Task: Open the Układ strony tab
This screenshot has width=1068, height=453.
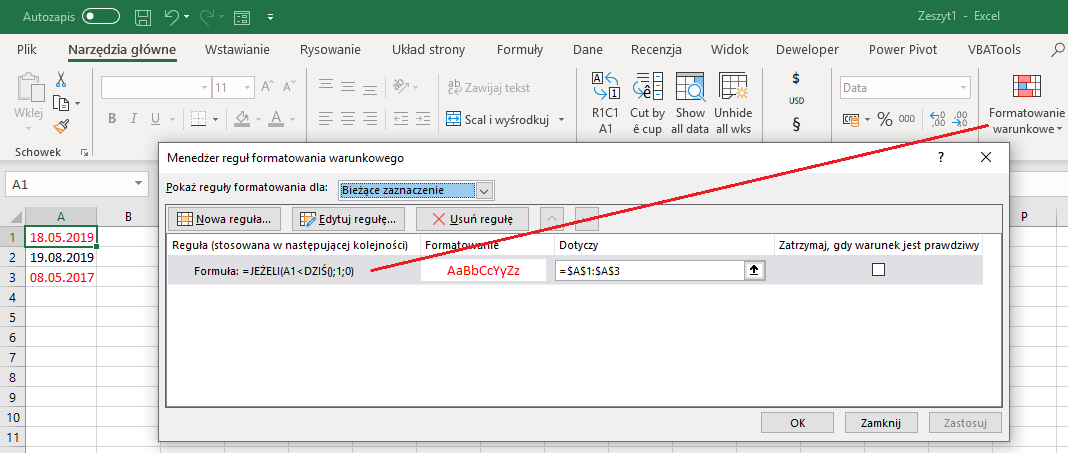Action: pyautogui.click(x=428, y=49)
